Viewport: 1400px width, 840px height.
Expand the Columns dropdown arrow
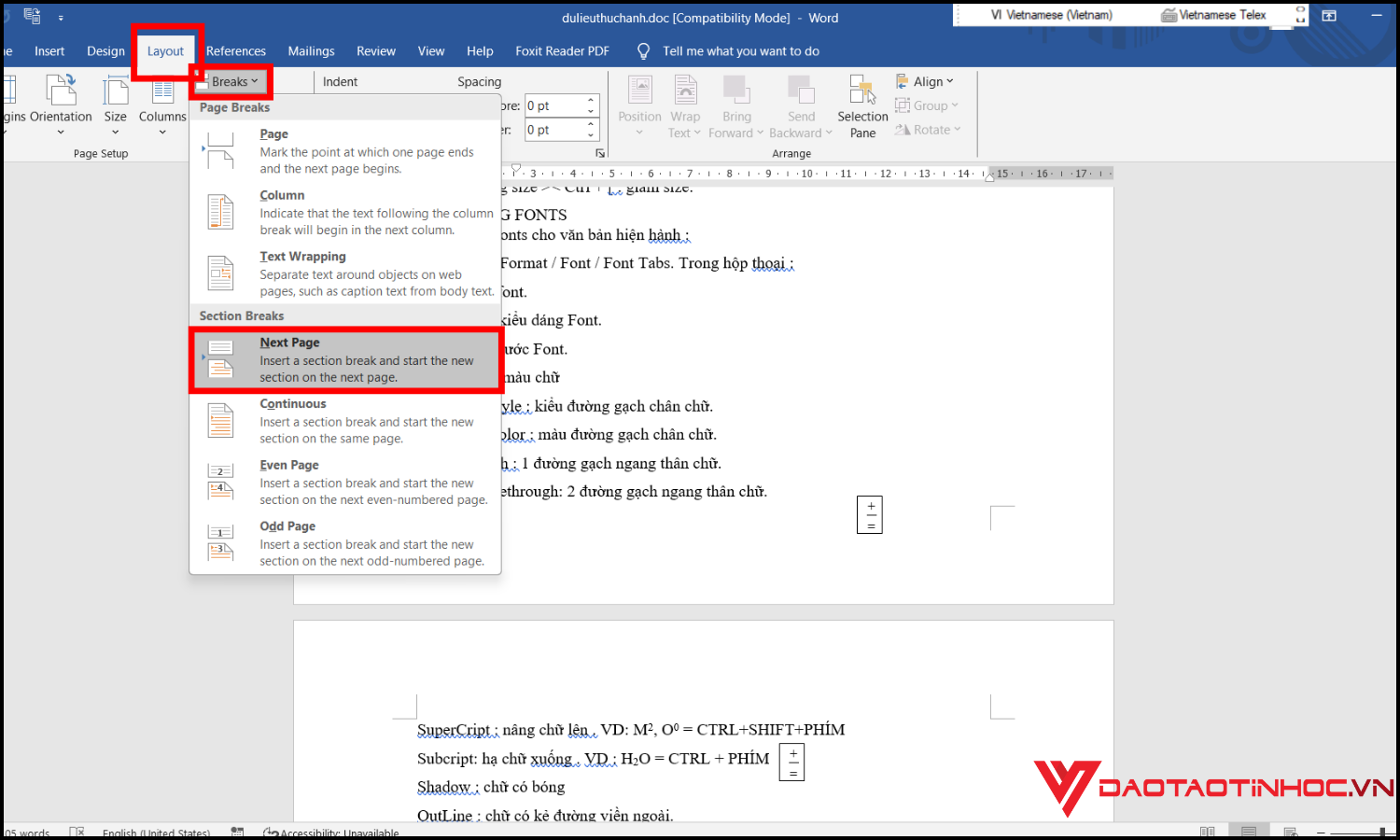click(x=162, y=133)
